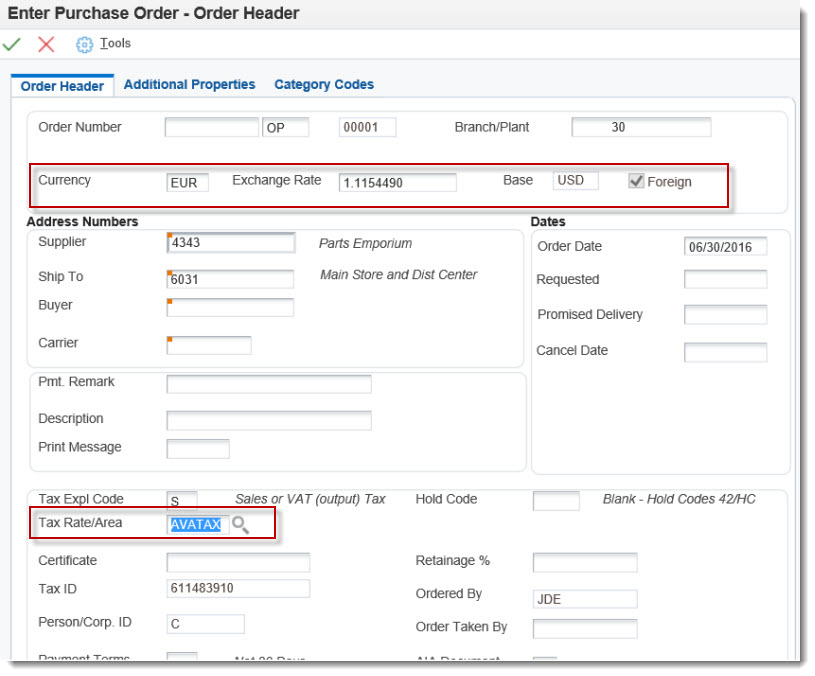Switch to the Order Header tab
The height and width of the screenshot is (676, 815).
click(62, 86)
